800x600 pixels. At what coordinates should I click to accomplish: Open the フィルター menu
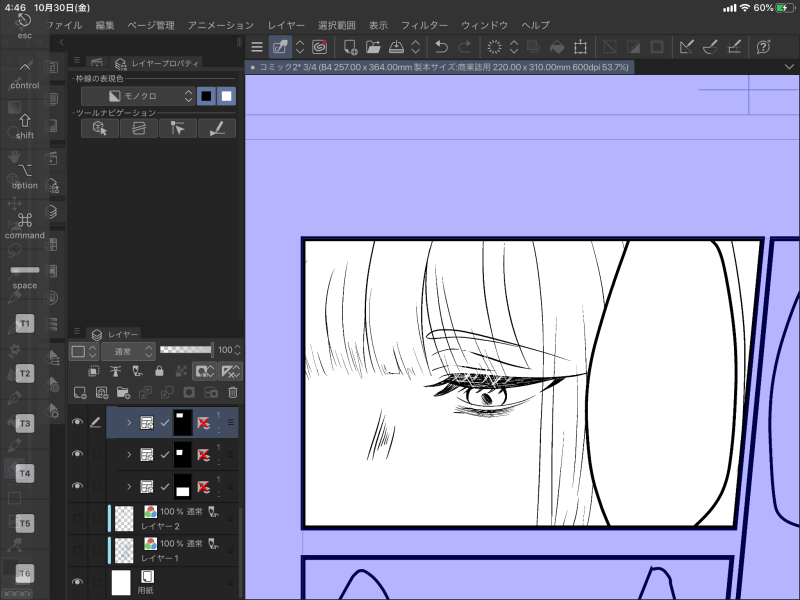424,25
